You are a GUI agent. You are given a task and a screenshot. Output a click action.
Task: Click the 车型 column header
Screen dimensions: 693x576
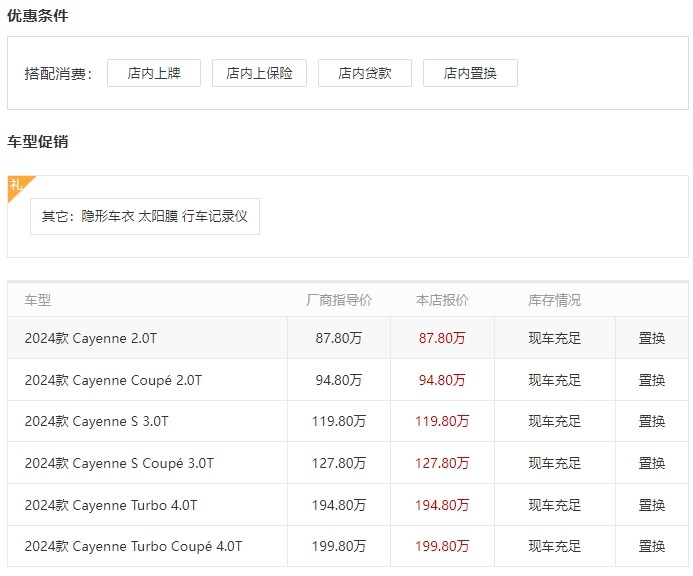point(38,300)
